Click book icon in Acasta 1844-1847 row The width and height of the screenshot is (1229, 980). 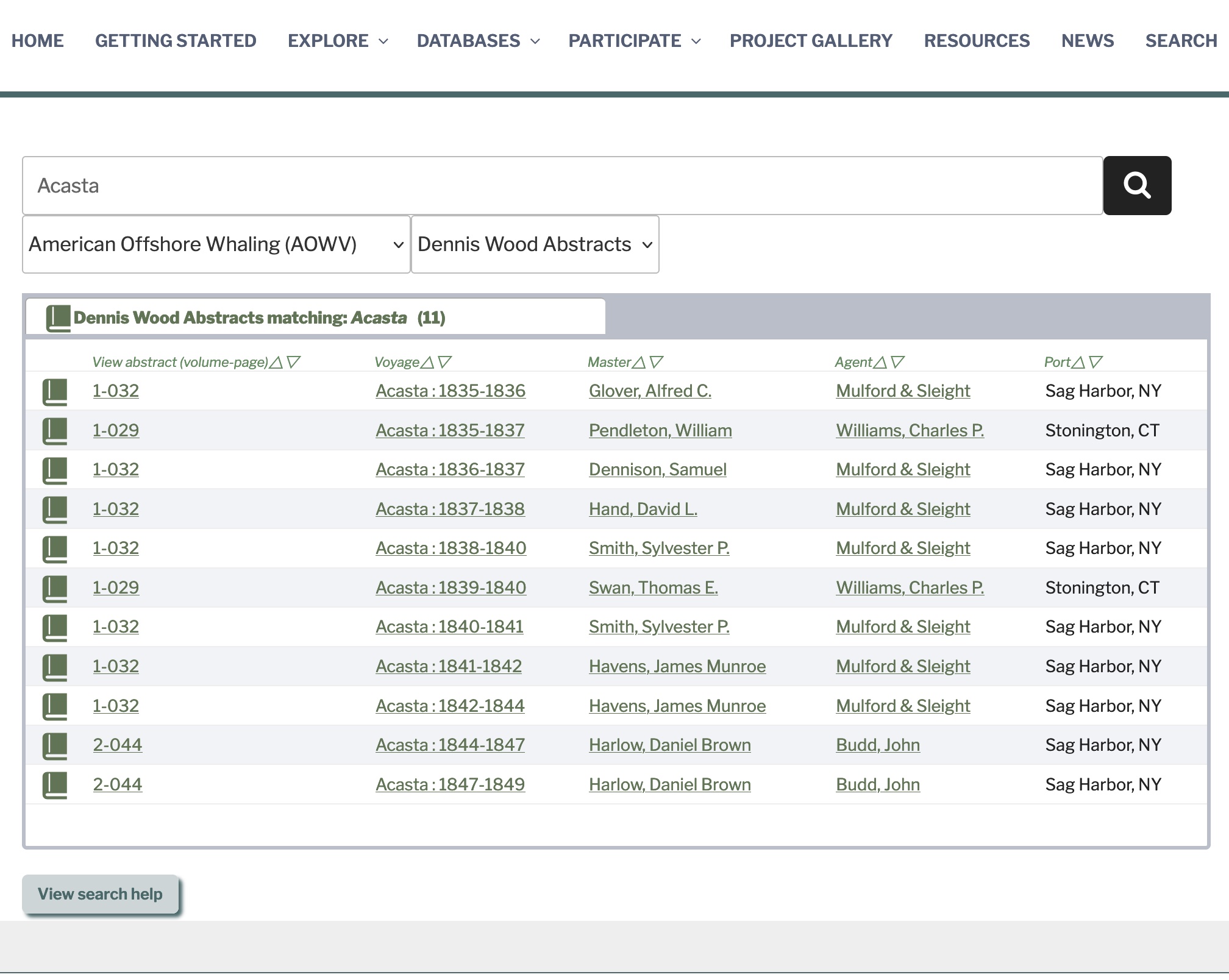click(55, 746)
